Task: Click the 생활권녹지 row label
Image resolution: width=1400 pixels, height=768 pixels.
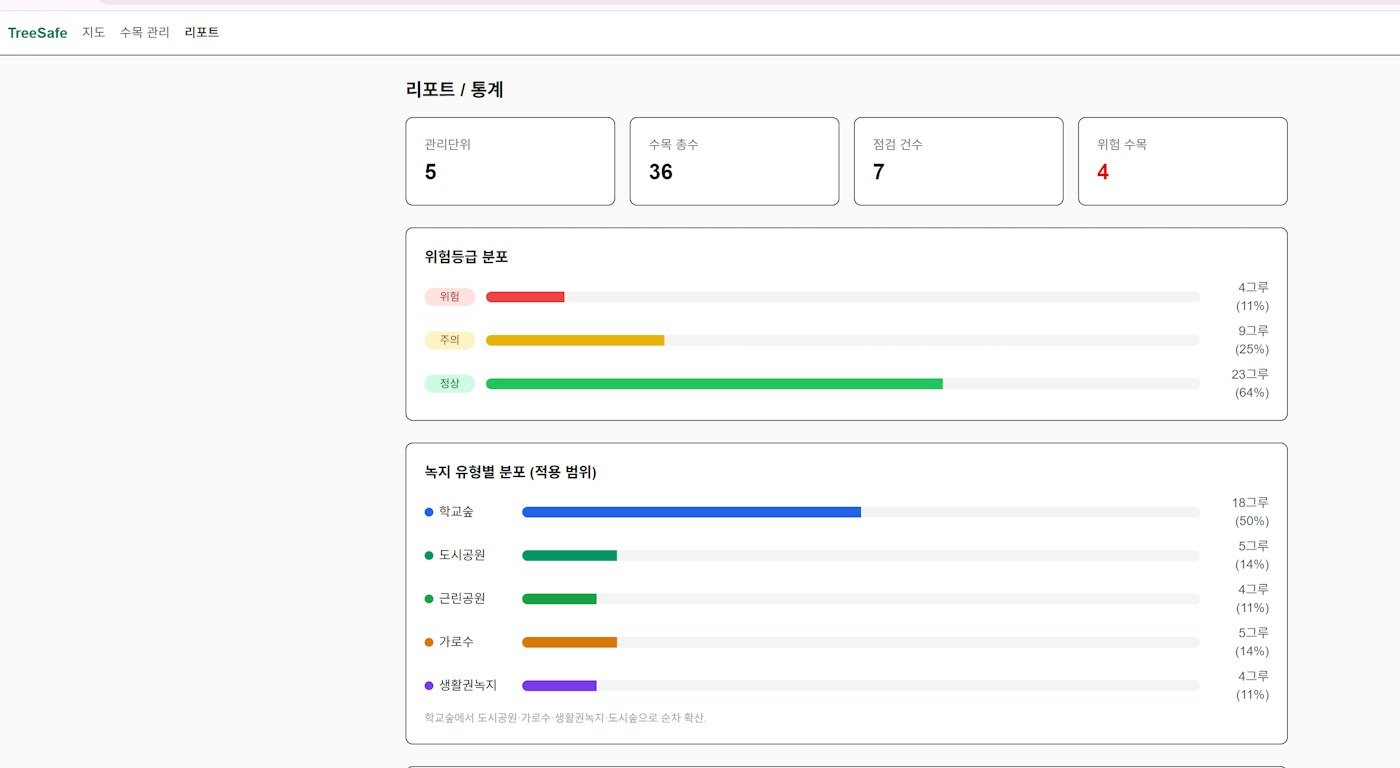Action: tap(468, 686)
